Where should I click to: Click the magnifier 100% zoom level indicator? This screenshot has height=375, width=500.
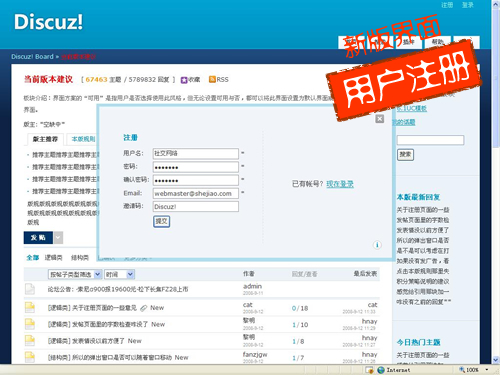[x=469, y=370]
